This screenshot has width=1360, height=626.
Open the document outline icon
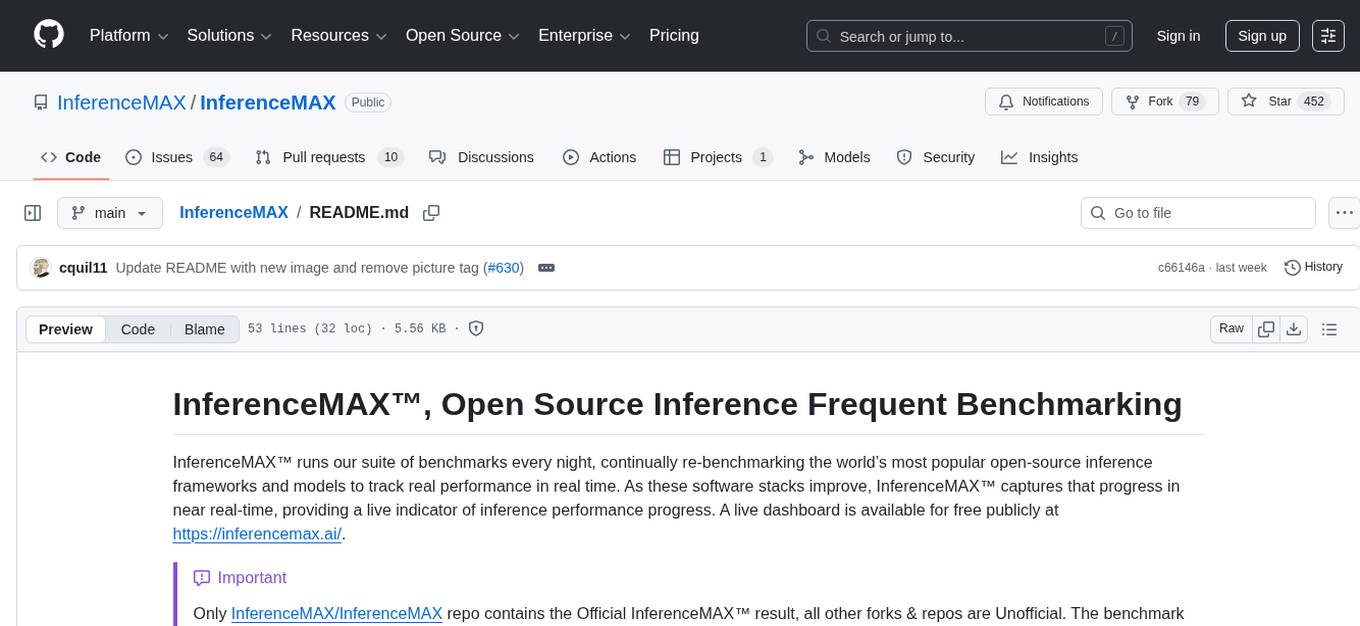coord(1329,329)
